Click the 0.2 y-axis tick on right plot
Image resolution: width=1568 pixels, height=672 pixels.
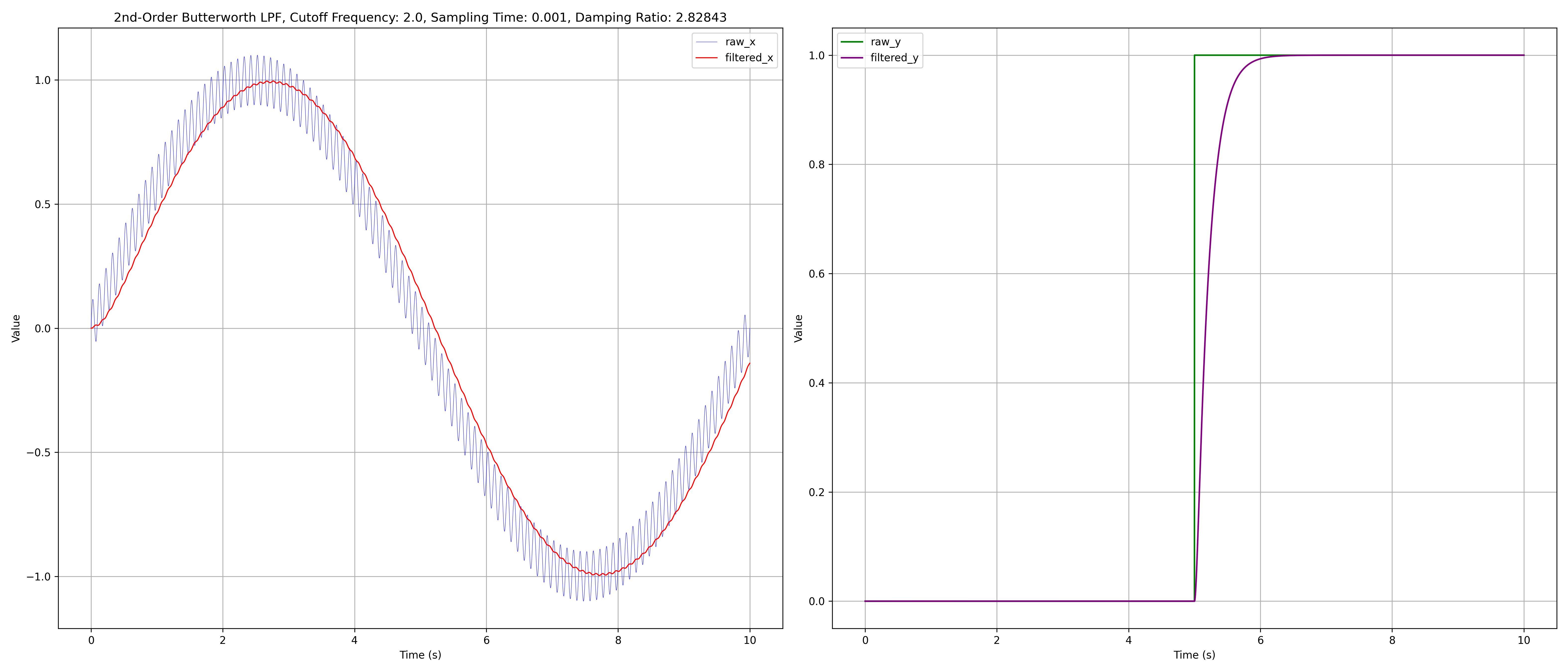pos(817,493)
